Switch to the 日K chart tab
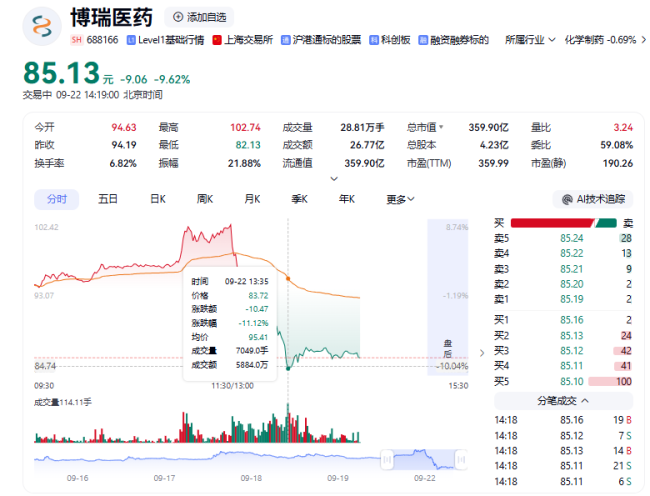The height and width of the screenshot is (496, 650). tap(158, 199)
